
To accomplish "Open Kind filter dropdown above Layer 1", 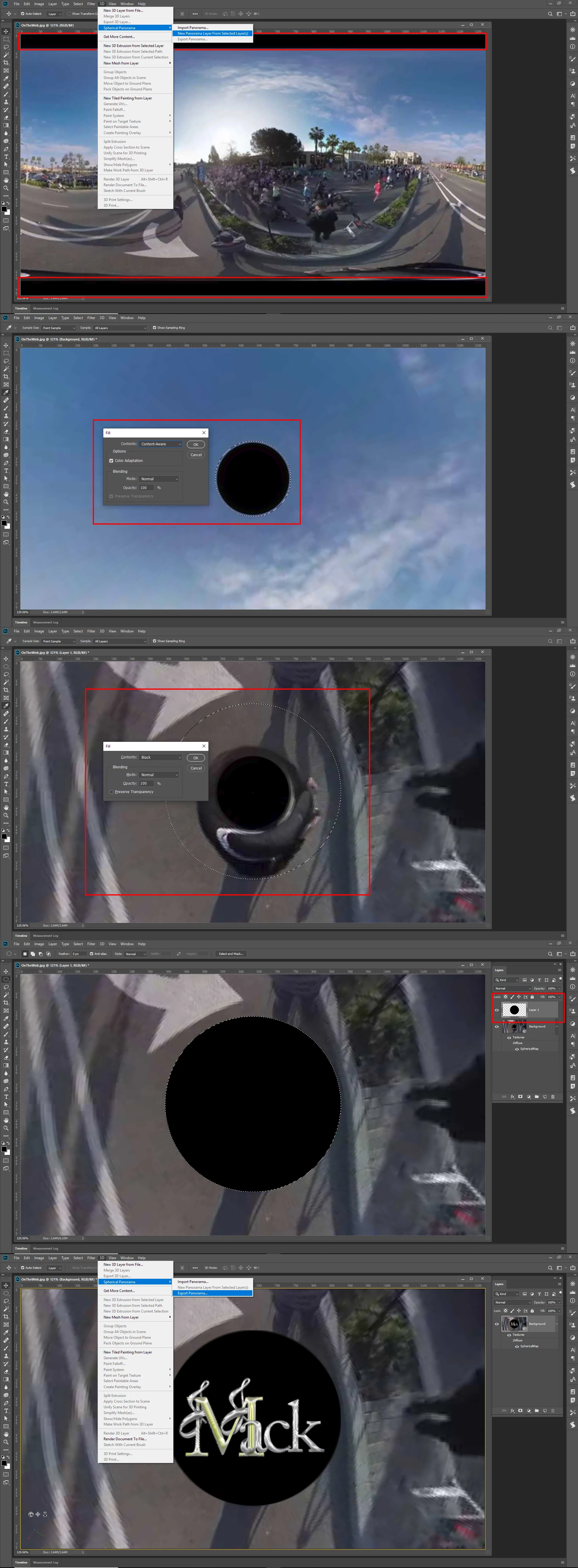I will [506, 980].
